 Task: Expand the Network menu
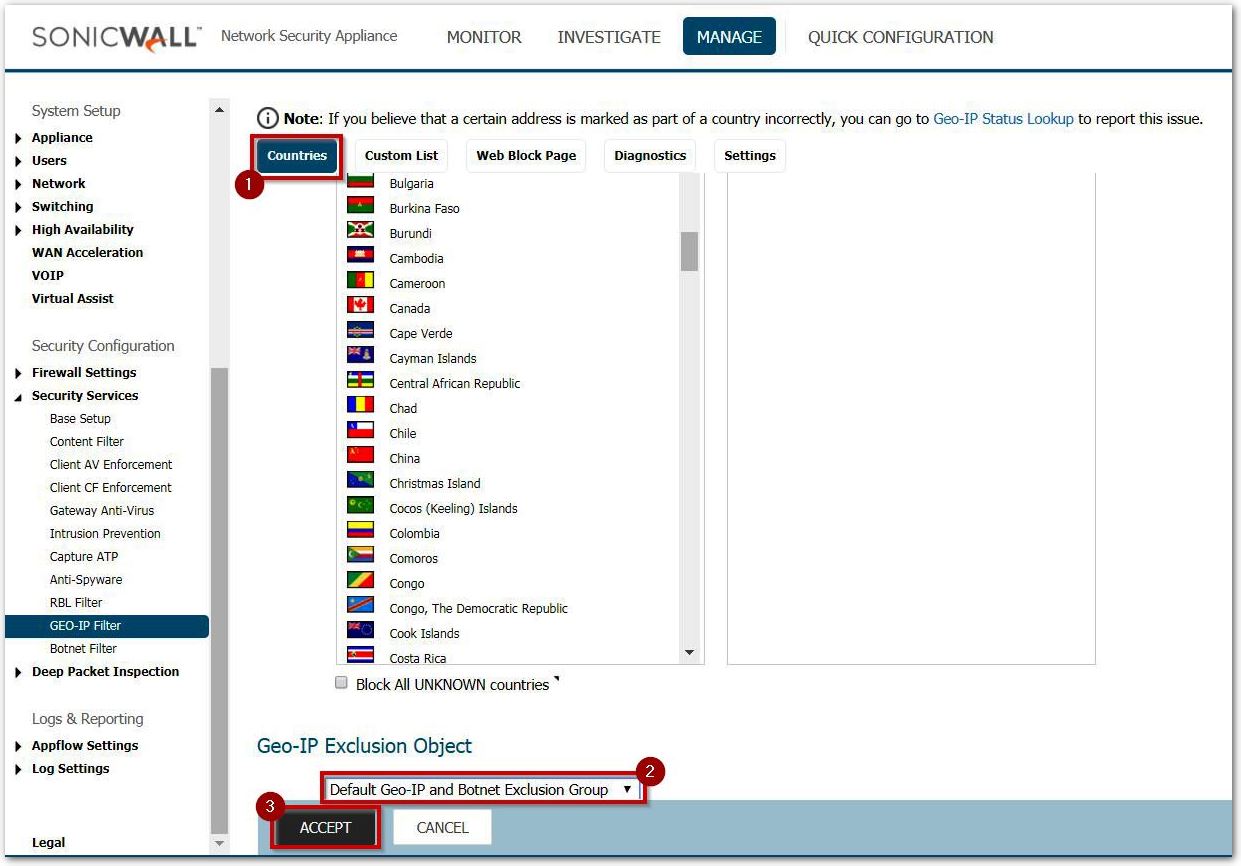20,184
